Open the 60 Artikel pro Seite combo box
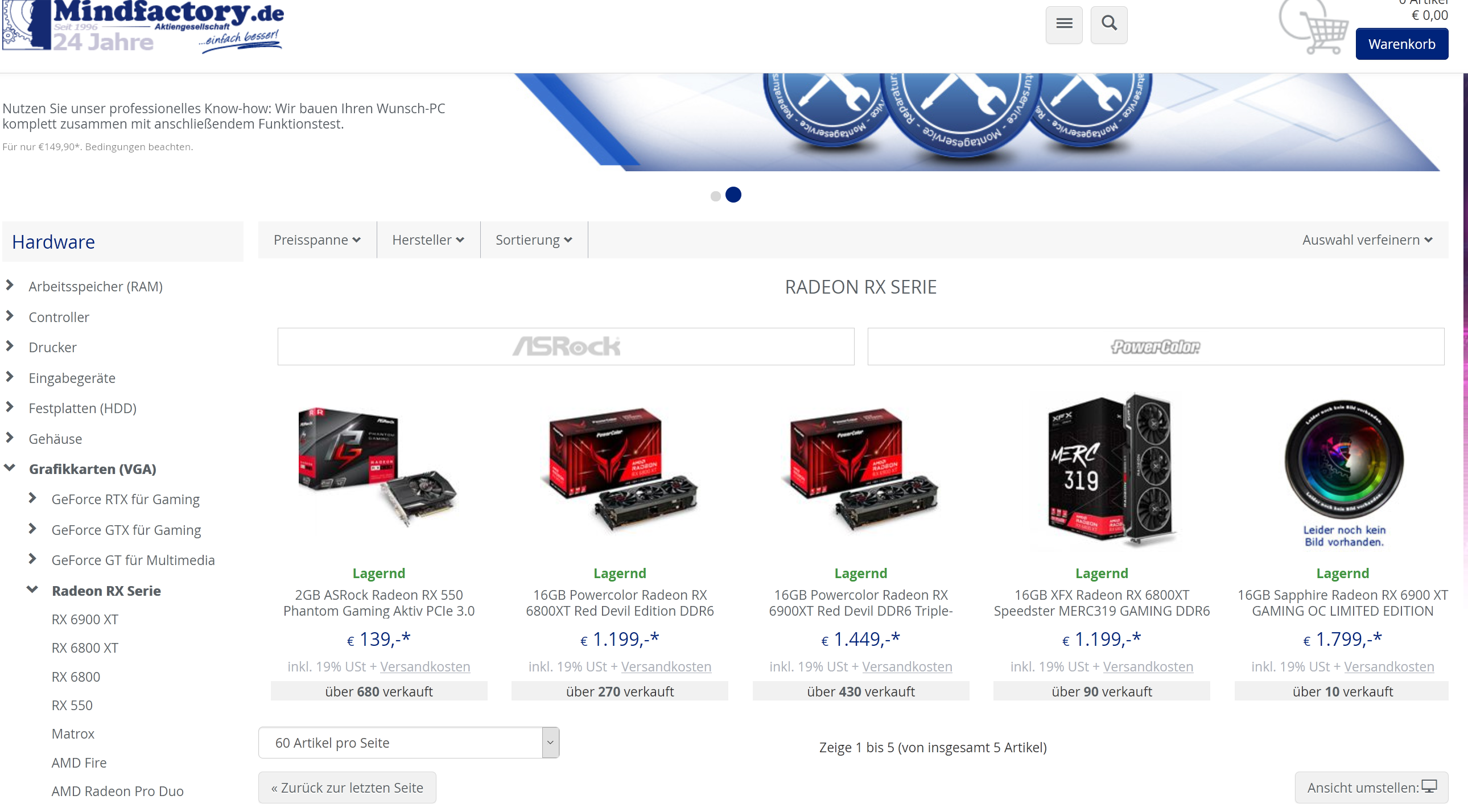Viewport: 1468px width, 812px height. 408,743
